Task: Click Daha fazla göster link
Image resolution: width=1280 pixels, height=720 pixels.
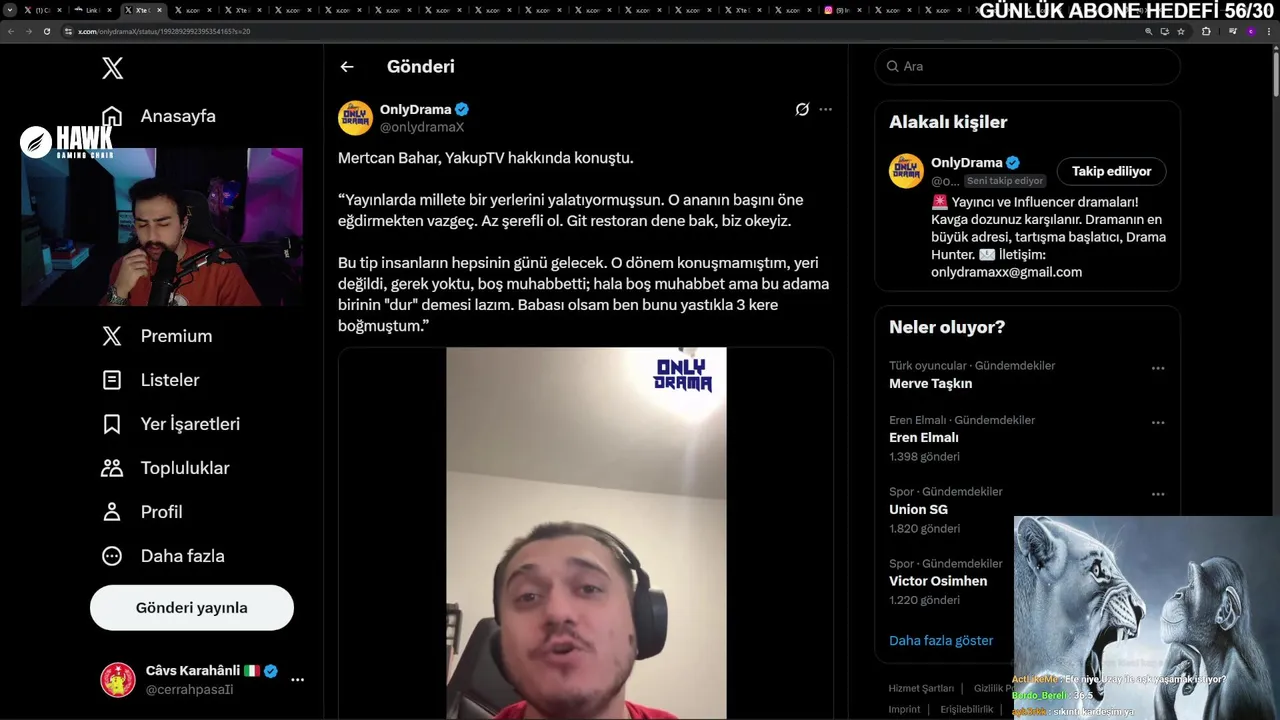Action: pos(941,640)
